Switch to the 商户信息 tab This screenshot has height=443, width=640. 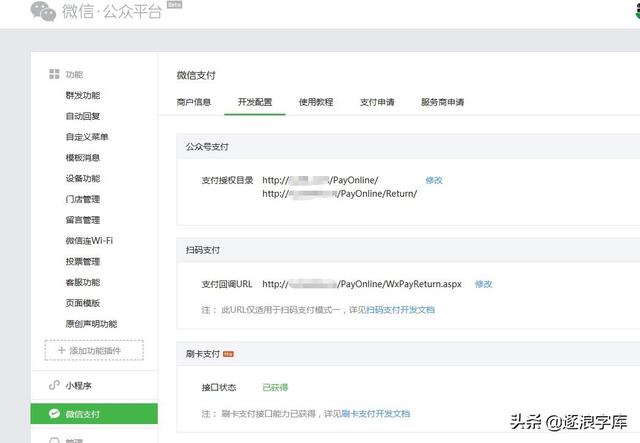(194, 102)
